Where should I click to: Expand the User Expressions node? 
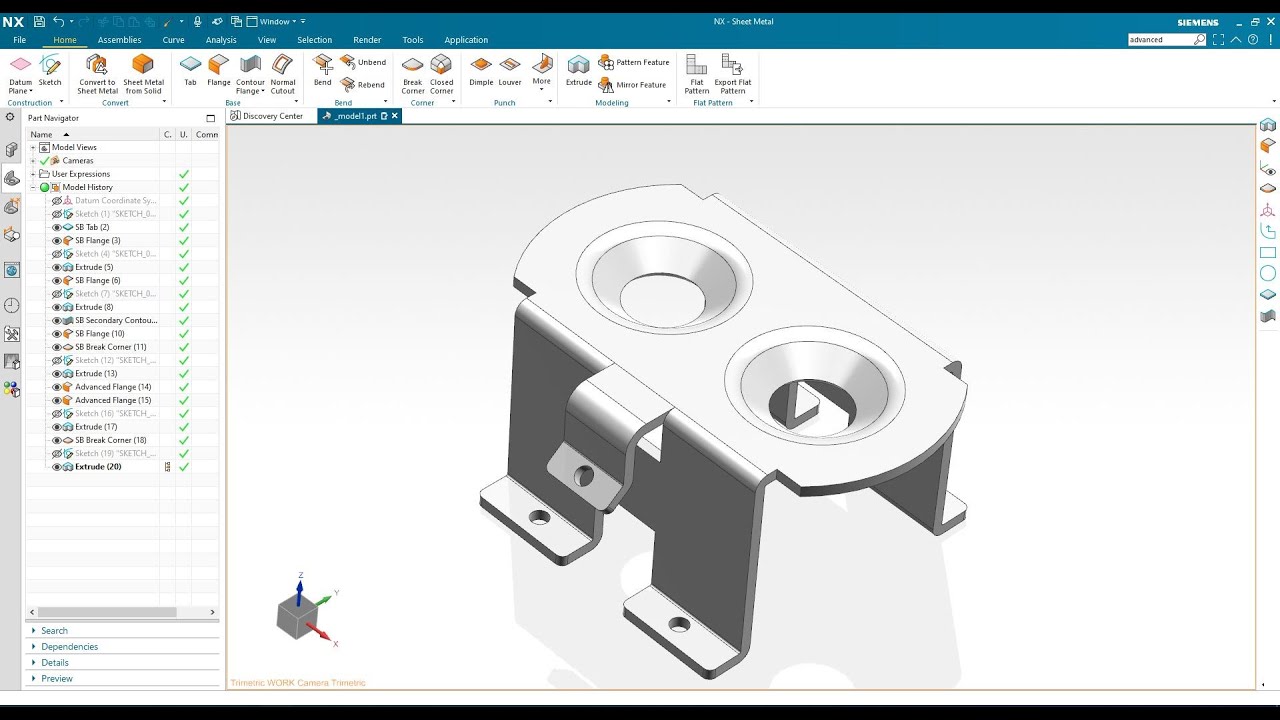(x=33, y=174)
